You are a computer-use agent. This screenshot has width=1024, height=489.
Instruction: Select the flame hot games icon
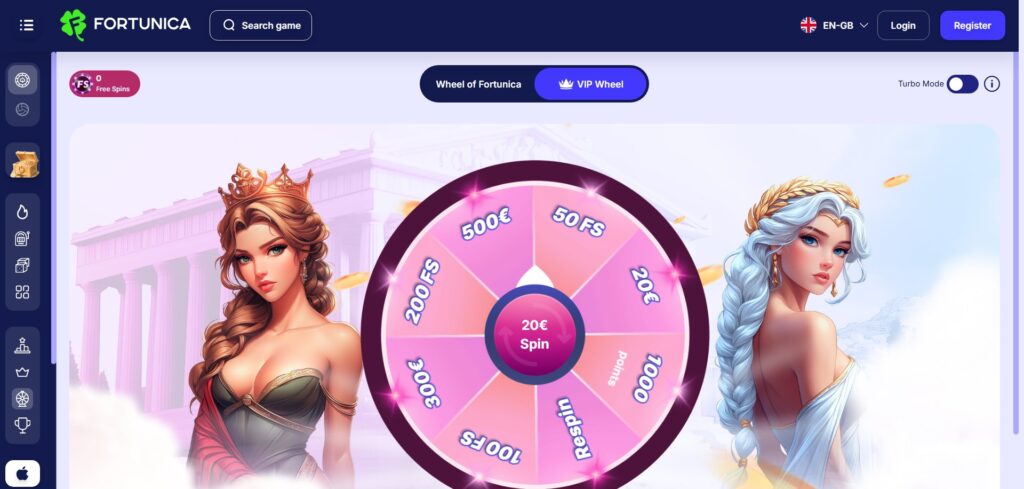22,212
